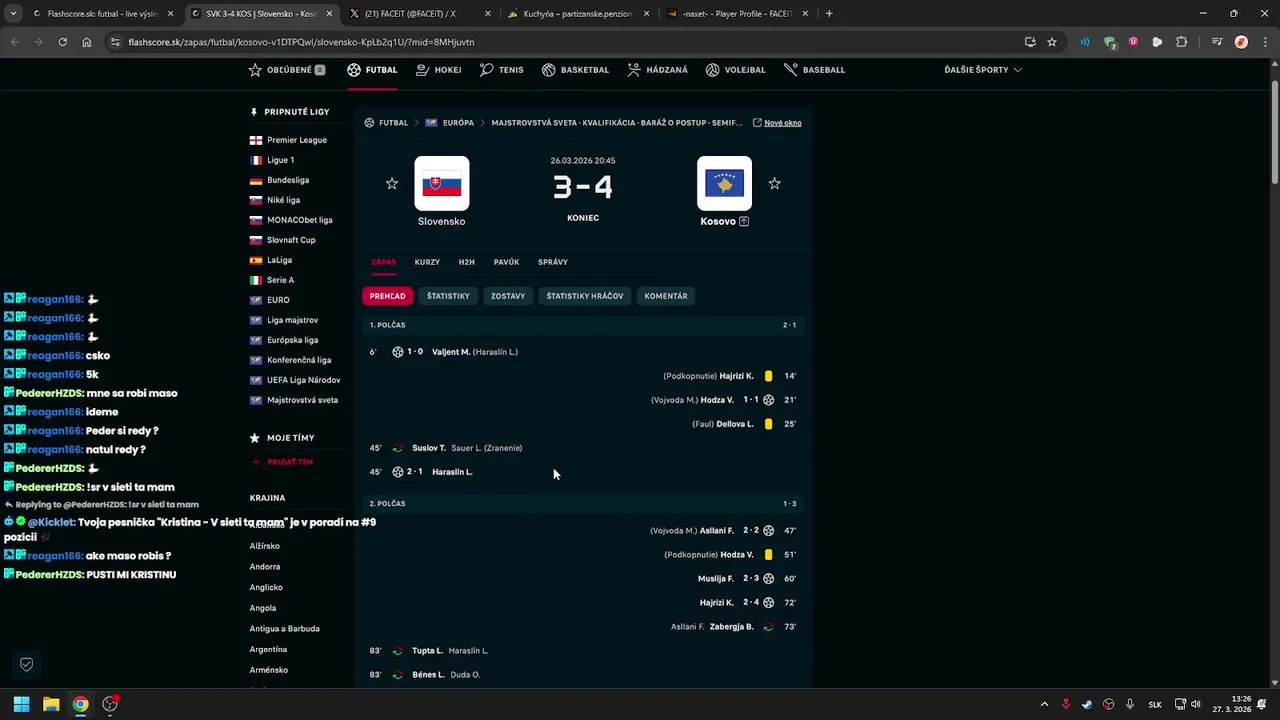The width and height of the screenshot is (1280, 720).
Task: Open Alžírsko country in list
Action: coord(265,546)
